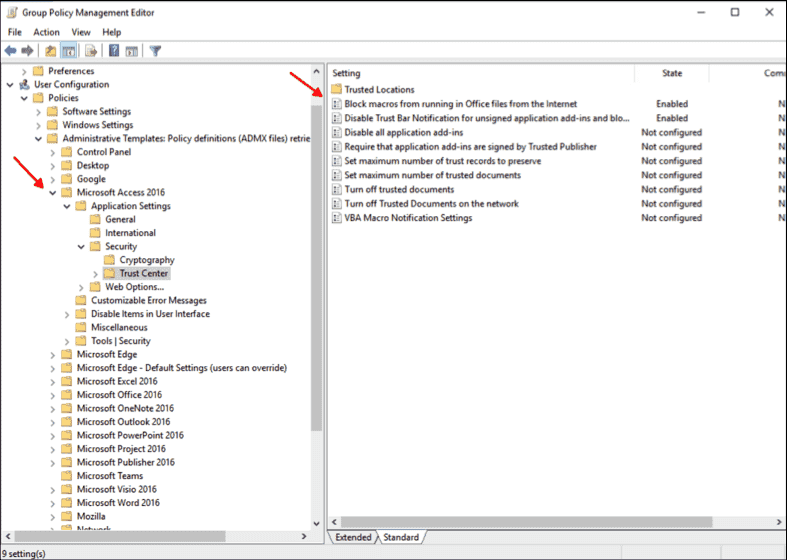Collapse the Security node
The width and height of the screenshot is (787, 560).
pyautogui.click(x=81, y=247)
